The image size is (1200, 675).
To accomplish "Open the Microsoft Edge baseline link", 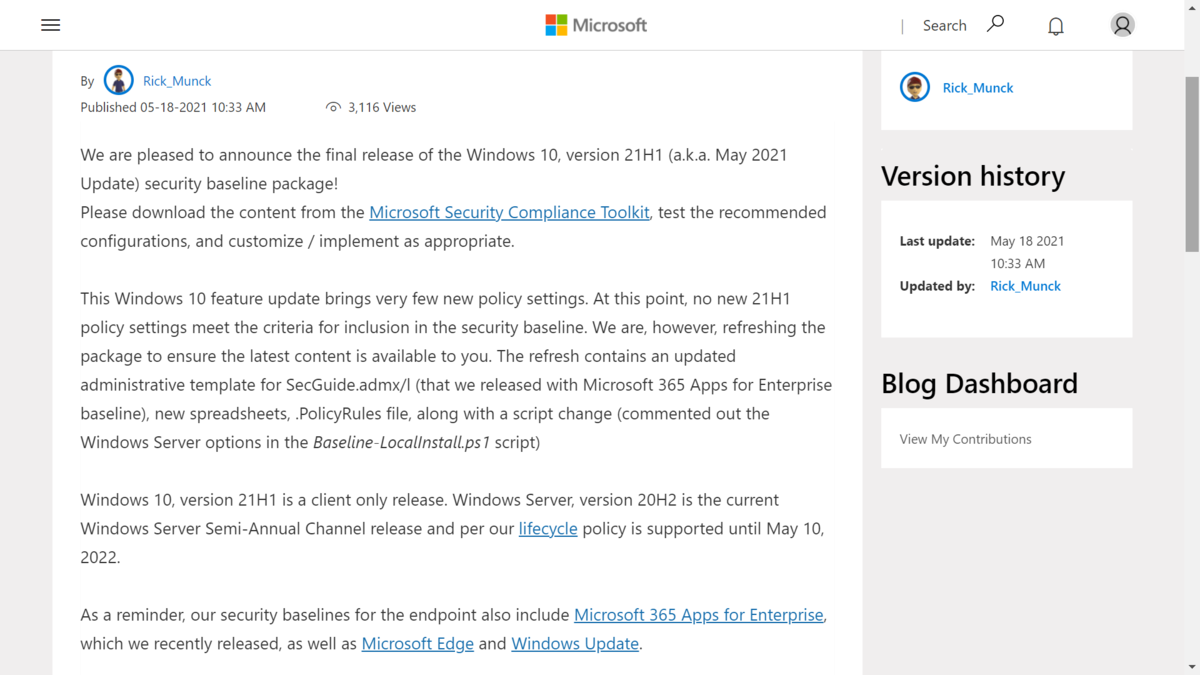I will (x=418, y=644).
